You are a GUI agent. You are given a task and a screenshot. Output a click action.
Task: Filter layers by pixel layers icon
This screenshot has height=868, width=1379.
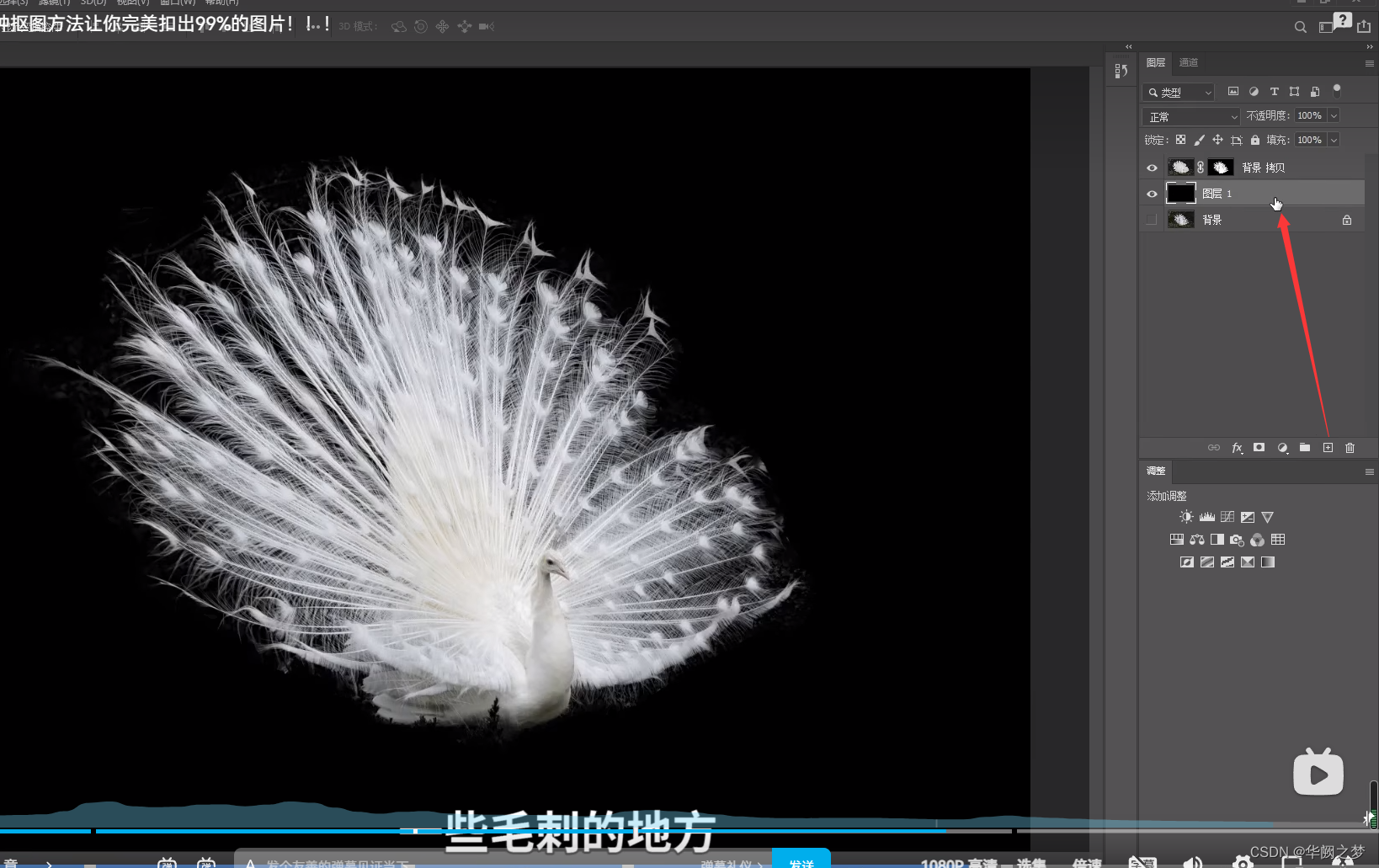(x=1233, y=91)
